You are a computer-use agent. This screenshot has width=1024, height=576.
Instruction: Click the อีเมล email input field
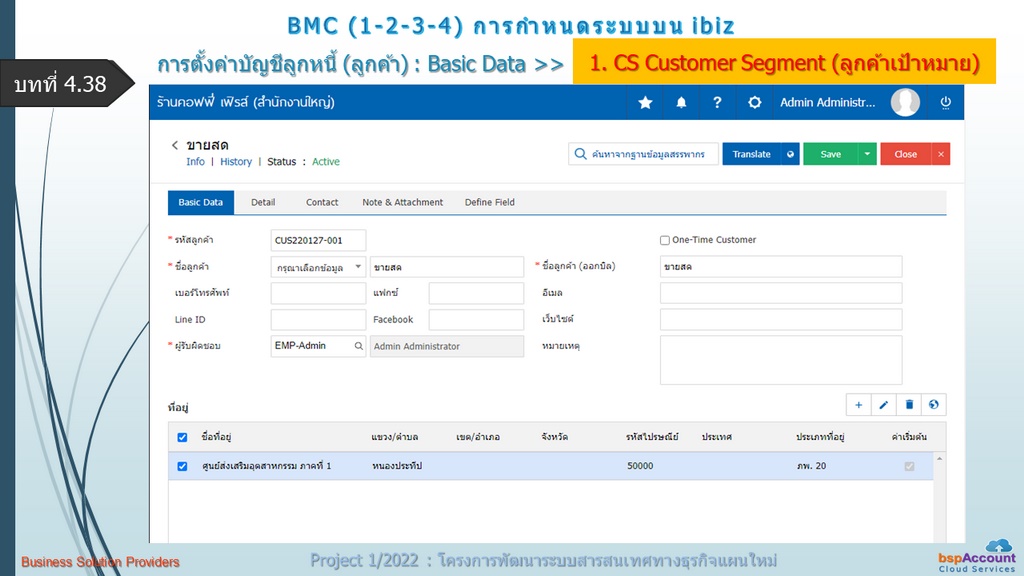(x=781, y=293)
